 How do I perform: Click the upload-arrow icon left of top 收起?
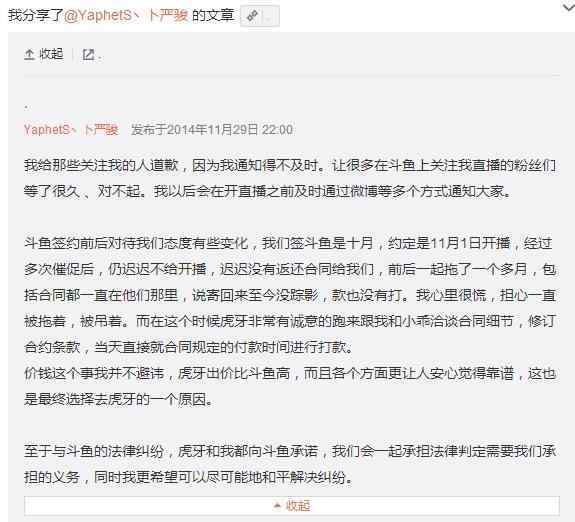29,55
